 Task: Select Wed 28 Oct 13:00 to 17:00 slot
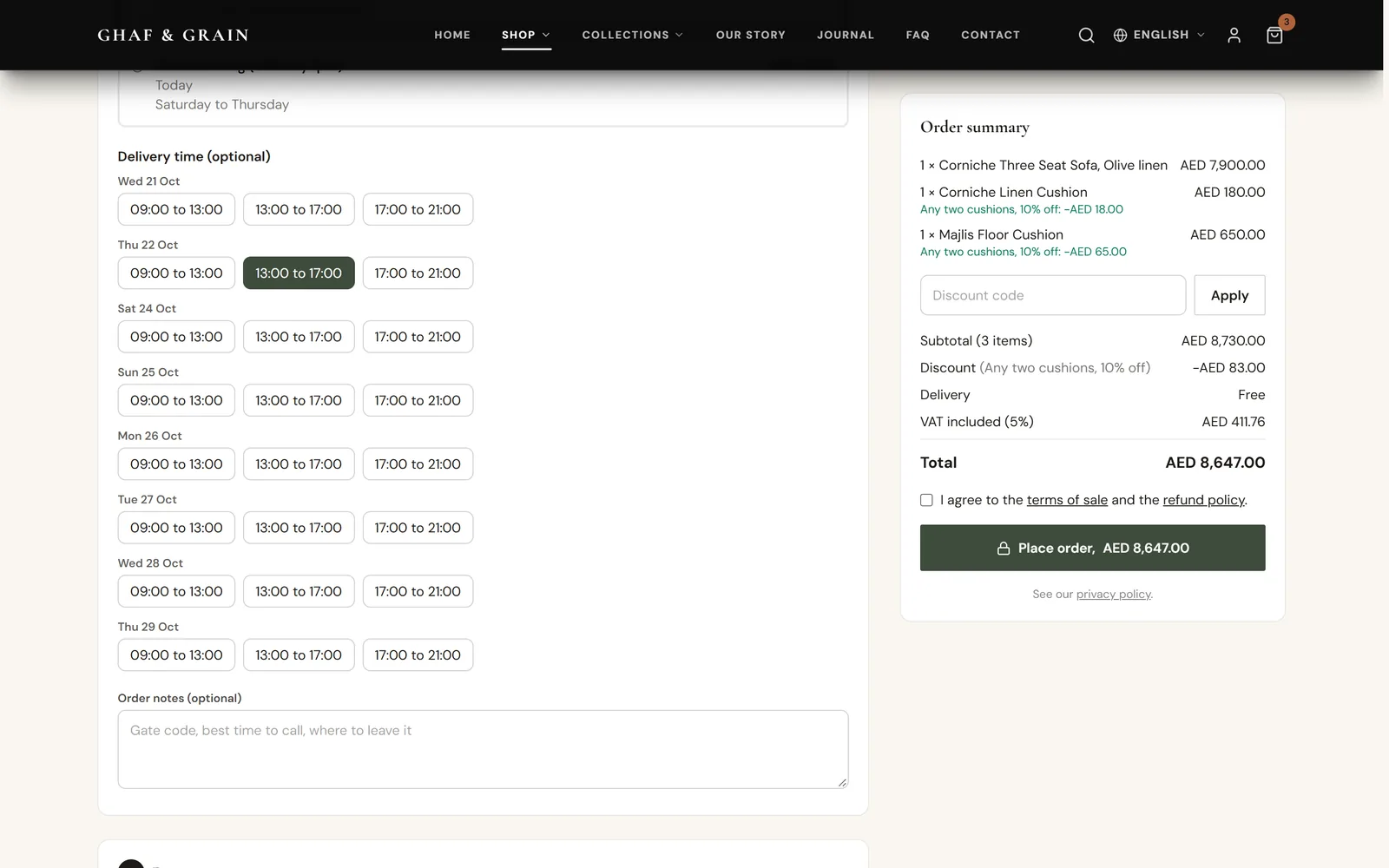(x=299, y=591)
